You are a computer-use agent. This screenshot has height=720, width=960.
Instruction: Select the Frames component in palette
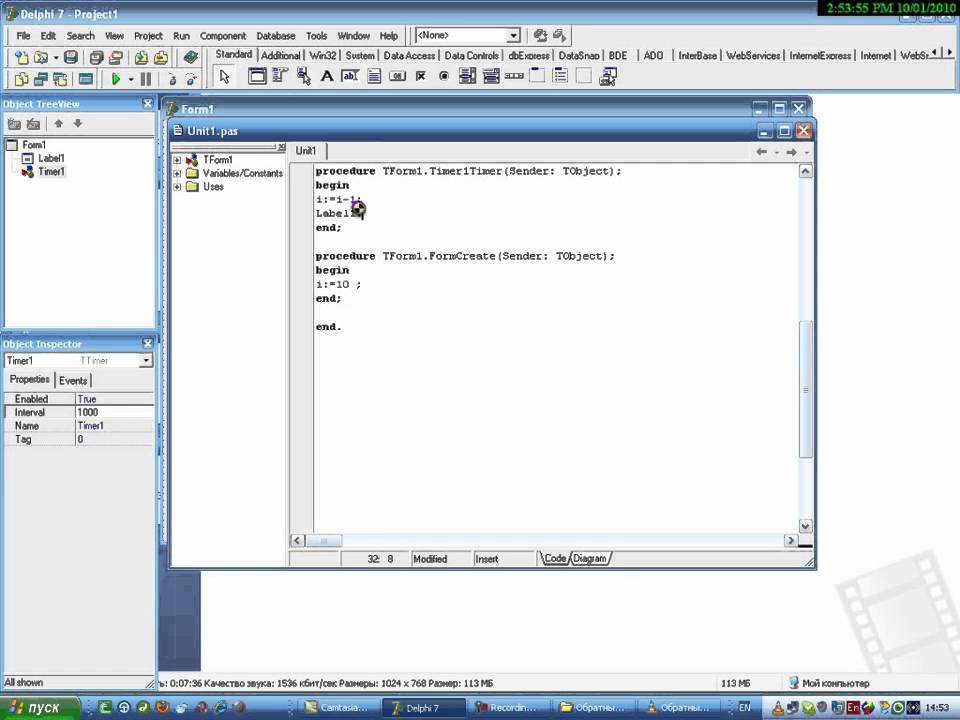(257, 76)
